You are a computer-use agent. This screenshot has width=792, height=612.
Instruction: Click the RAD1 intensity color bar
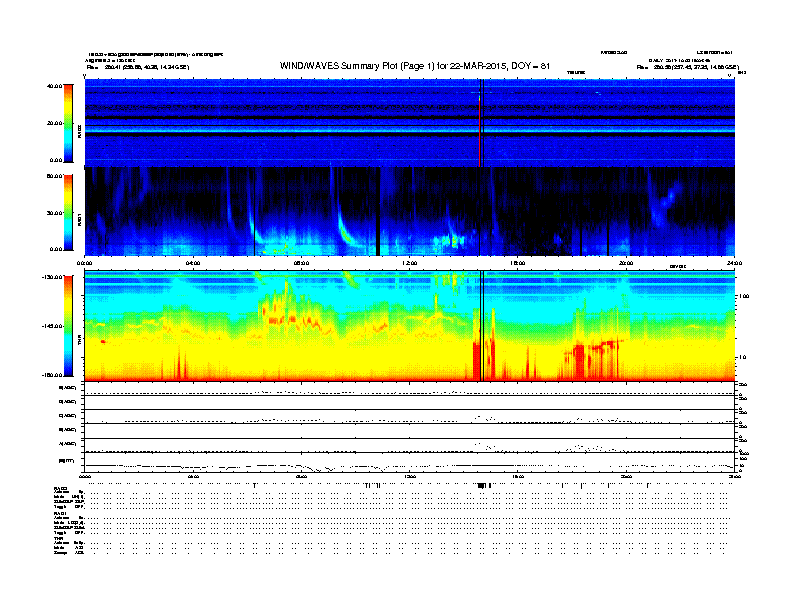68,212
